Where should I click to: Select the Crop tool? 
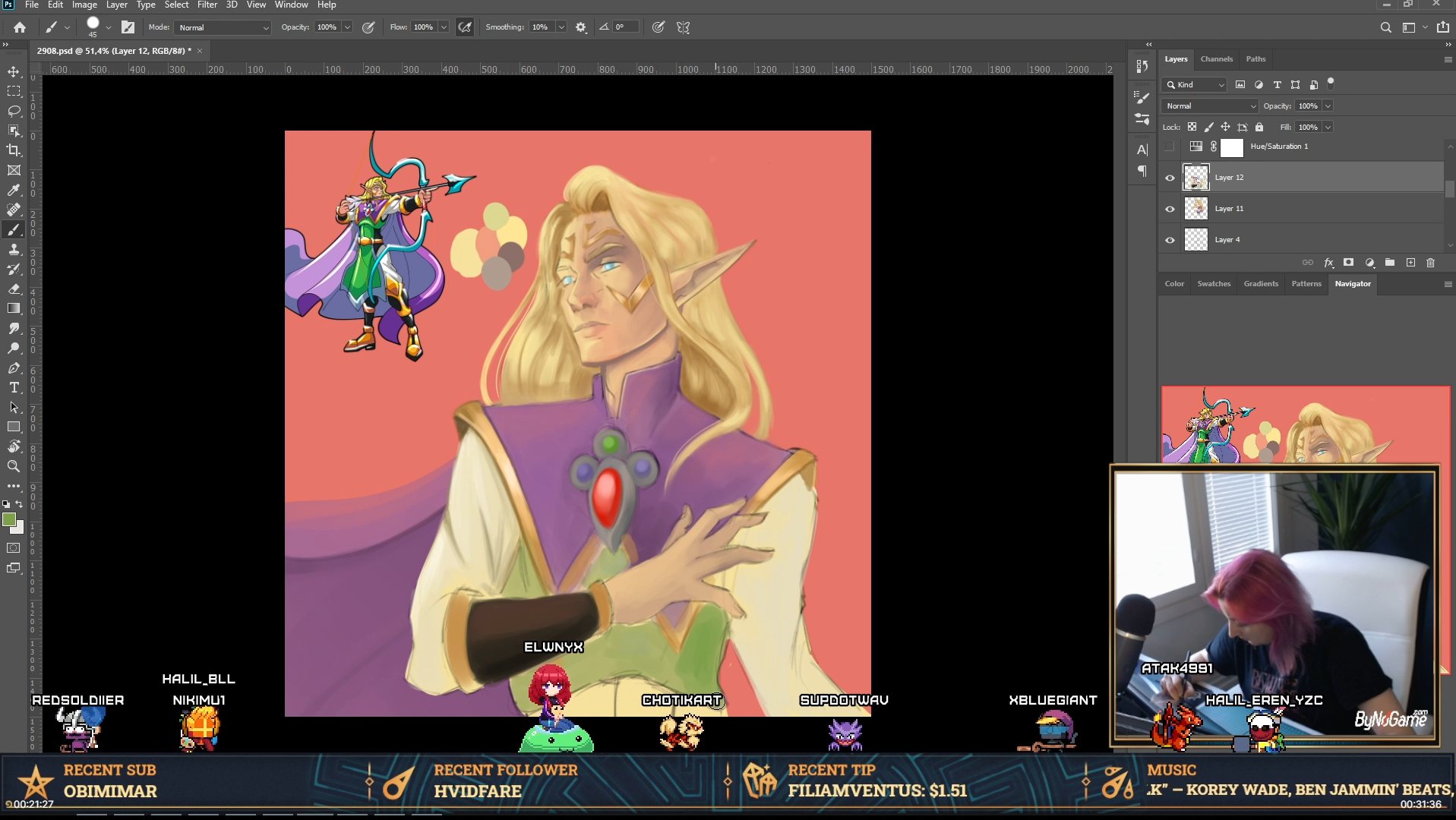pyautogui.click(x=14, y=150)
